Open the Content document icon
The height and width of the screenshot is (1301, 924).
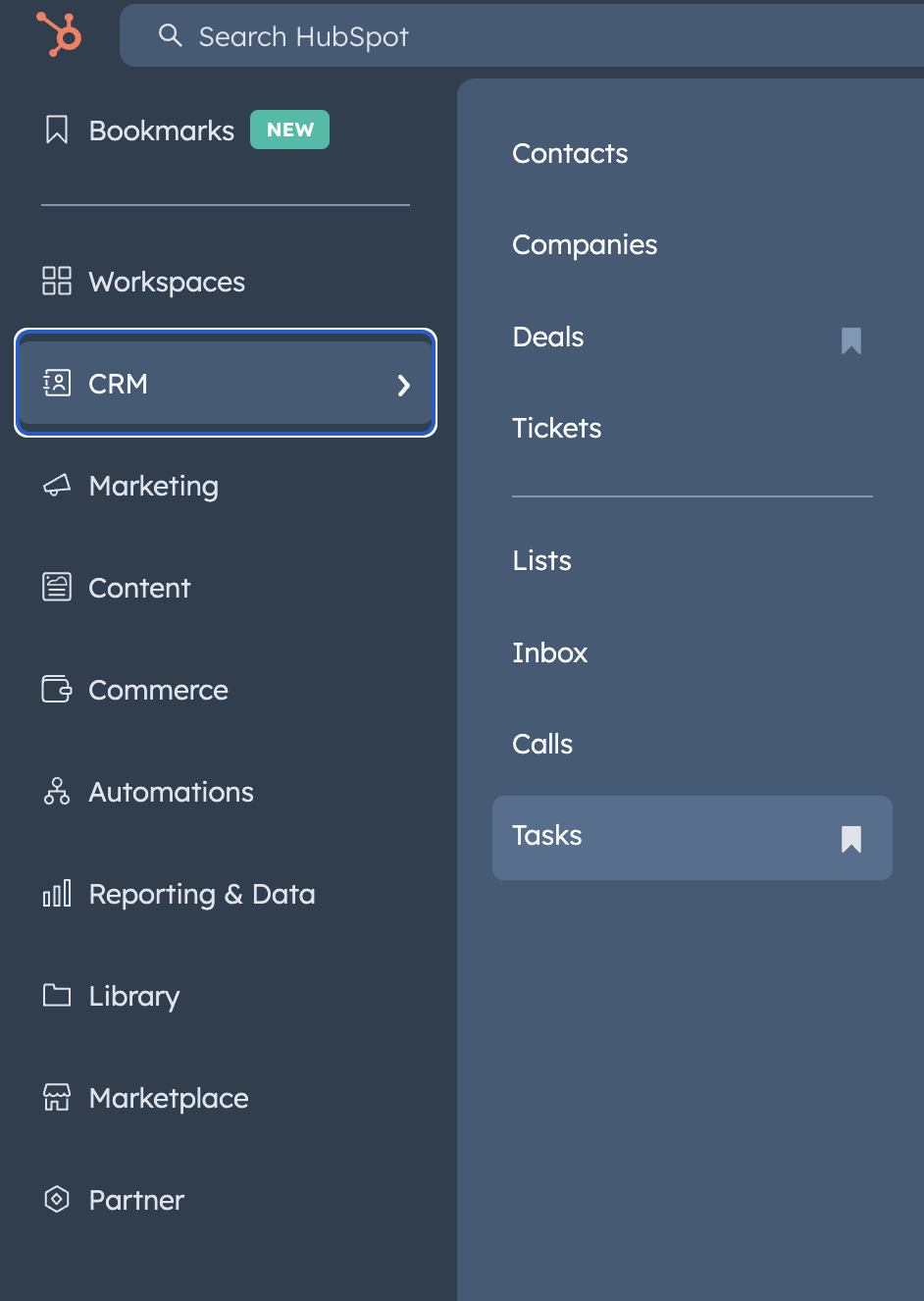coord(56,588)
